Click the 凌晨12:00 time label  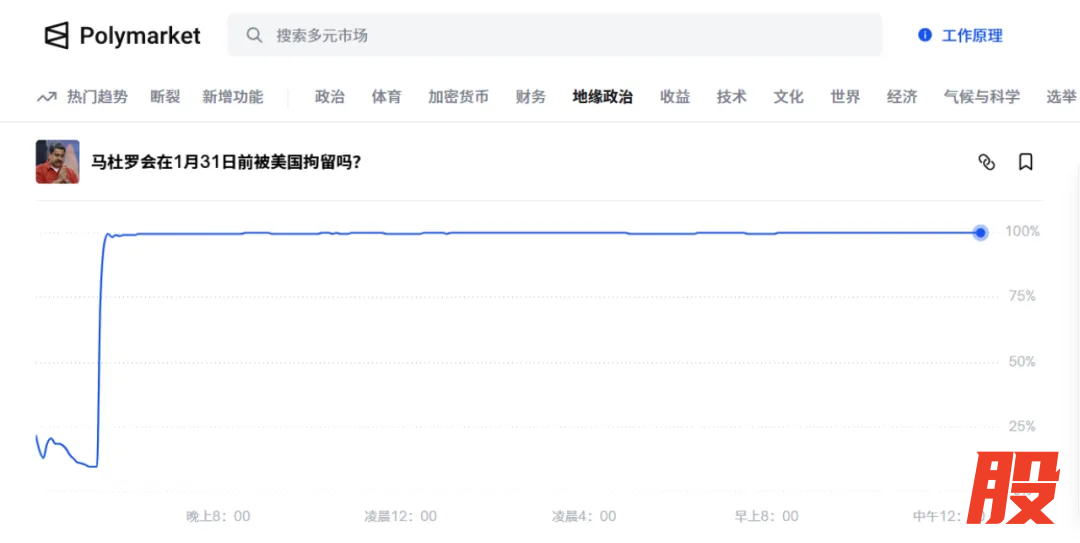coord(400,516)
